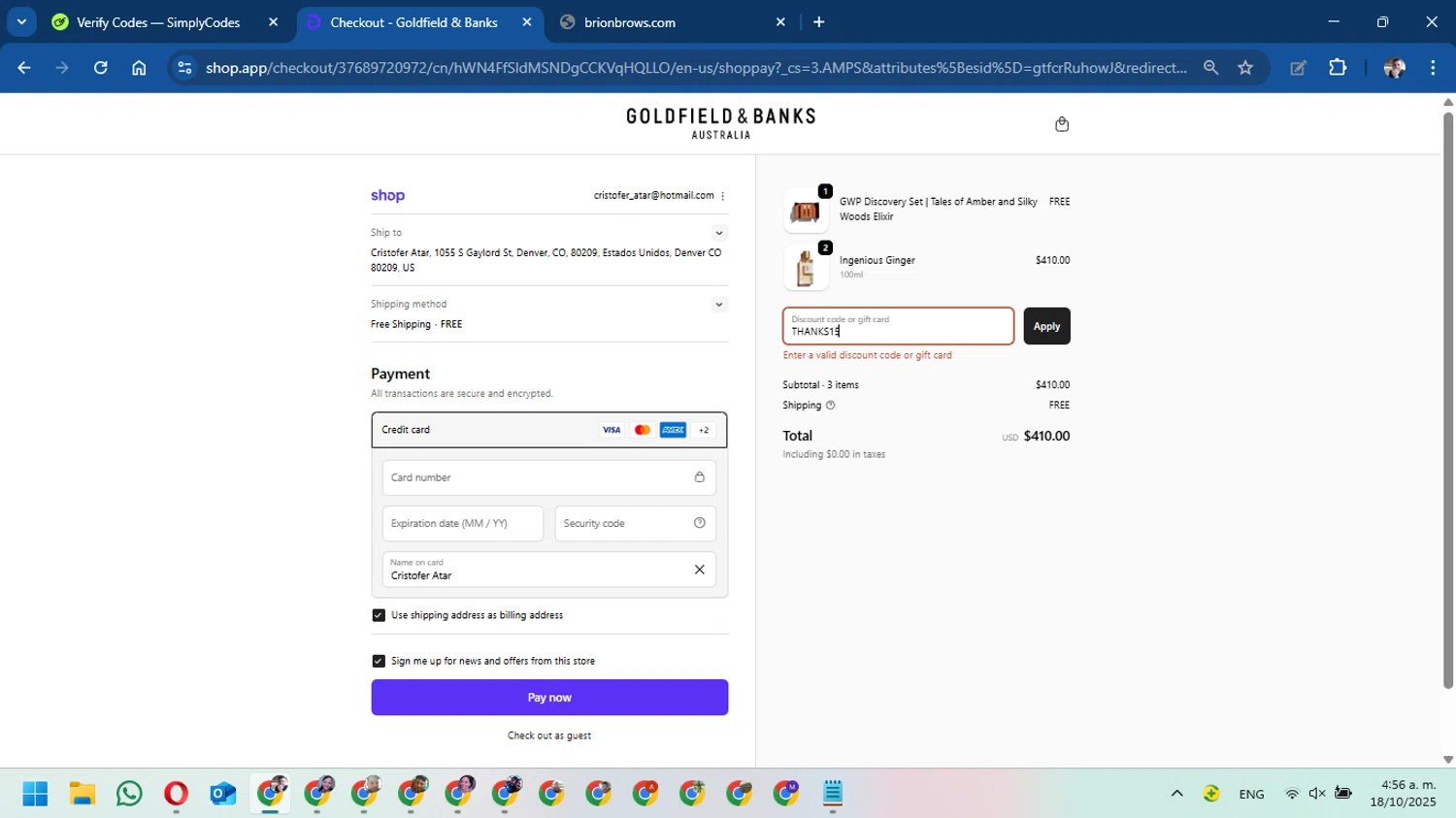
Task: Click the Expiration date field
Action: [x=463, y=523]
